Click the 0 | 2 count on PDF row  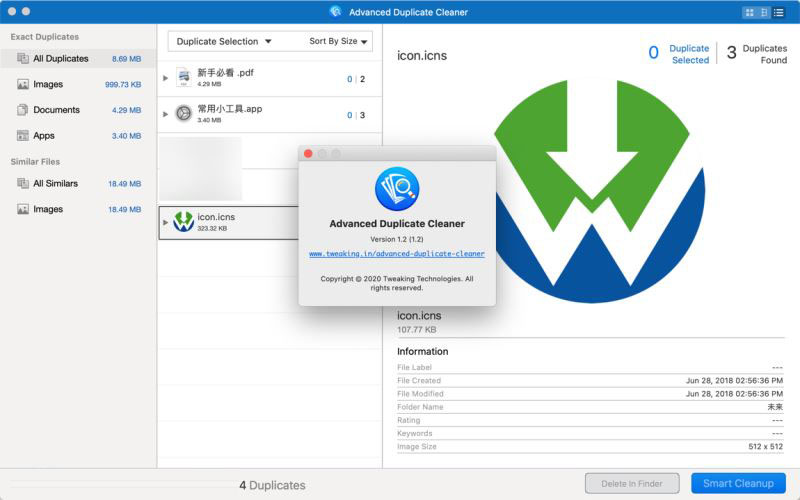(356, 79)
